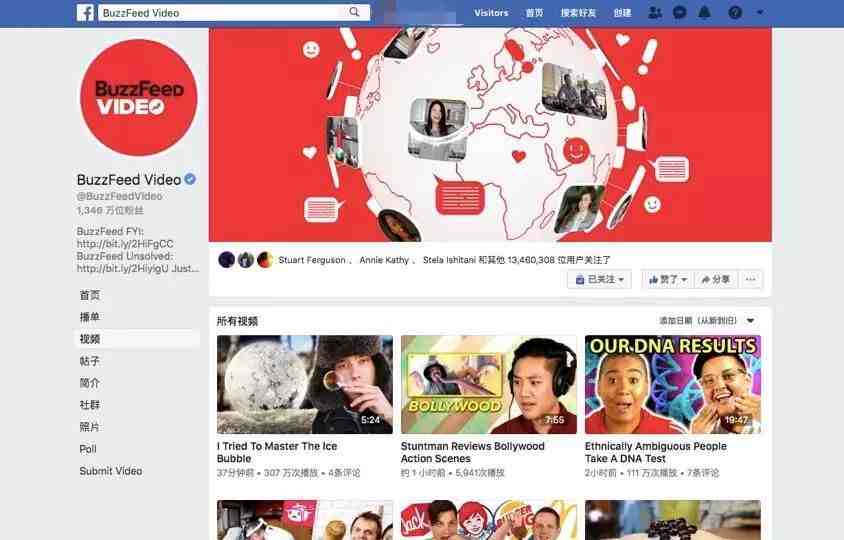Click the search magnifier icon
The width and height of the screenshot is (844, 540).
point(354,12)
